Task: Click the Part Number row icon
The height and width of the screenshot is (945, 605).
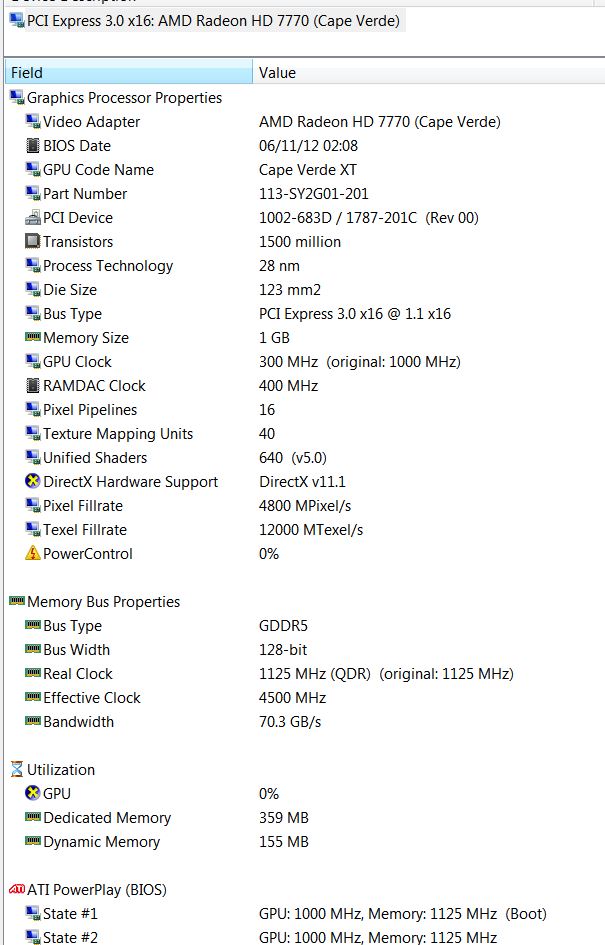Action: click(33, 193)
